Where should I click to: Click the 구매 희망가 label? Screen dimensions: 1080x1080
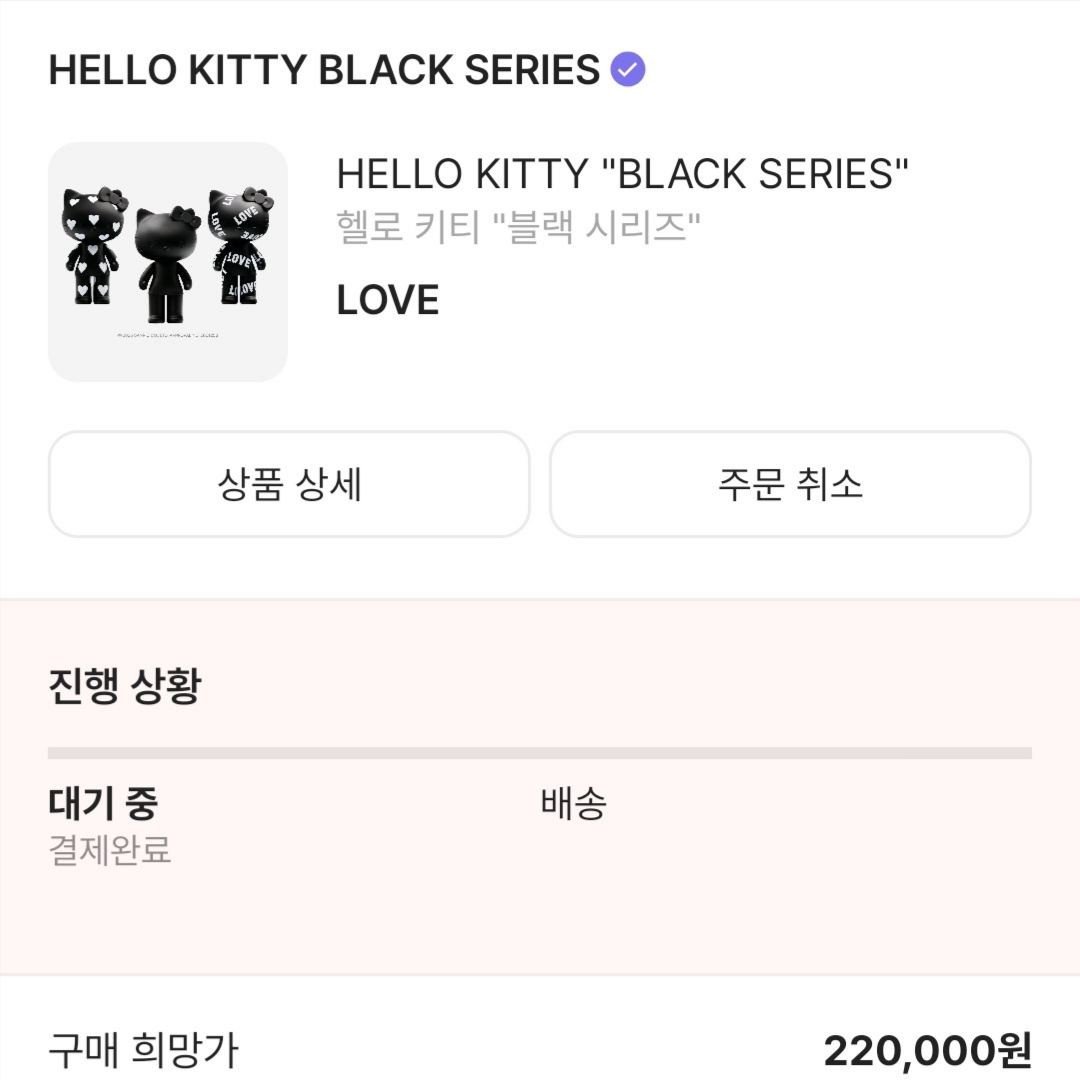pos(143,1050)
